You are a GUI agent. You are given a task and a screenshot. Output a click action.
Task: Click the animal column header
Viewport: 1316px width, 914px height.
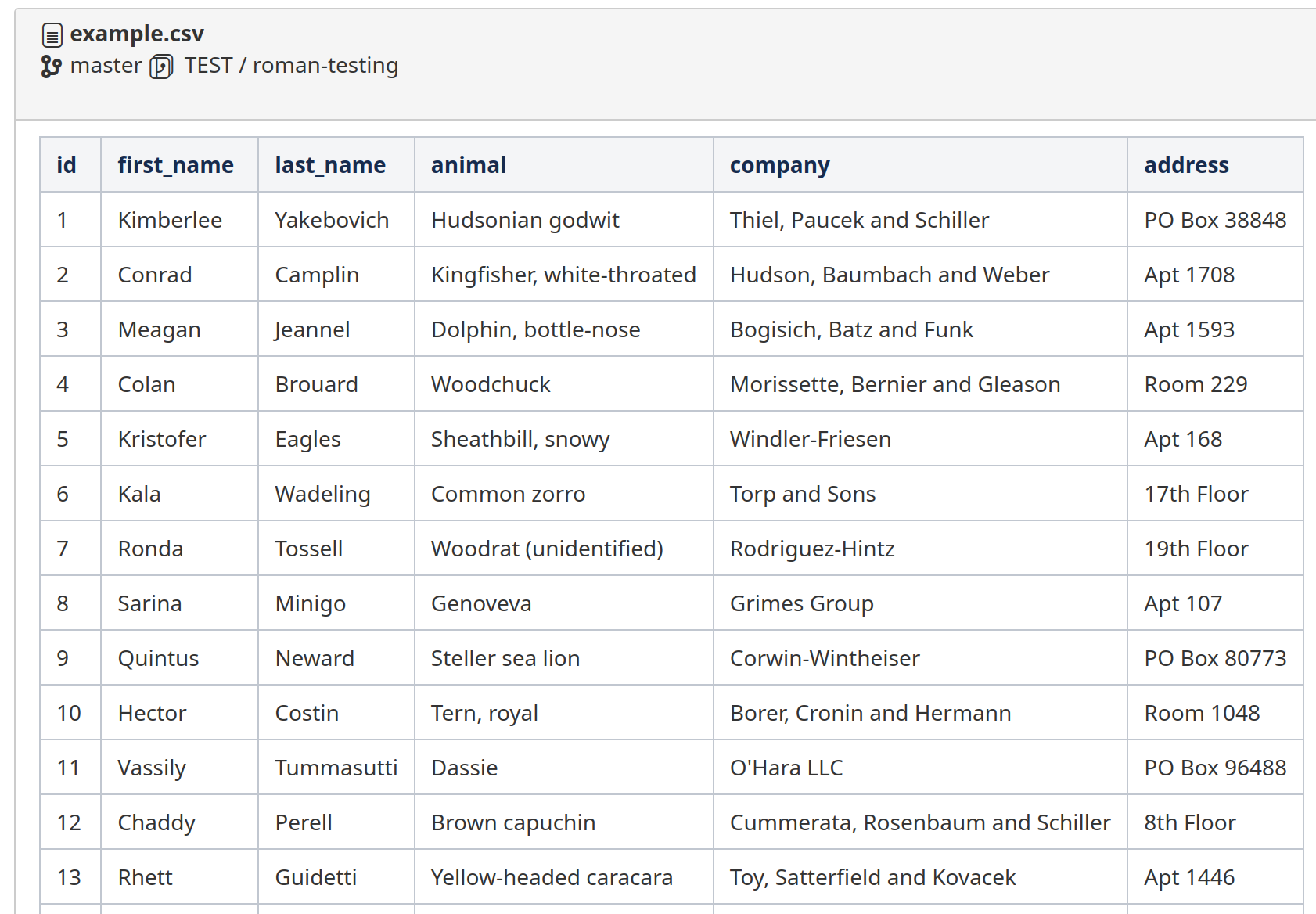pyautogui.click(x=469, y=165)
